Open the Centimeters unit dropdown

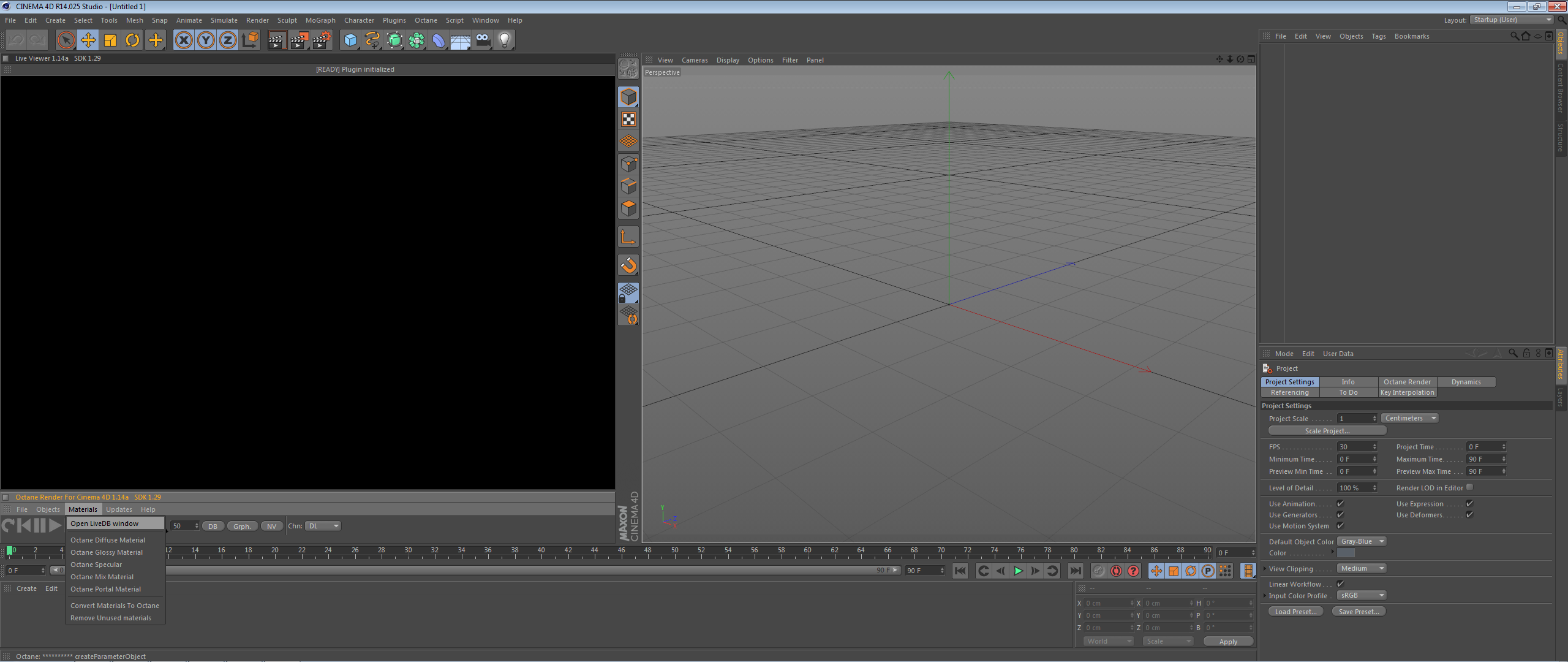click(1409, 419)
